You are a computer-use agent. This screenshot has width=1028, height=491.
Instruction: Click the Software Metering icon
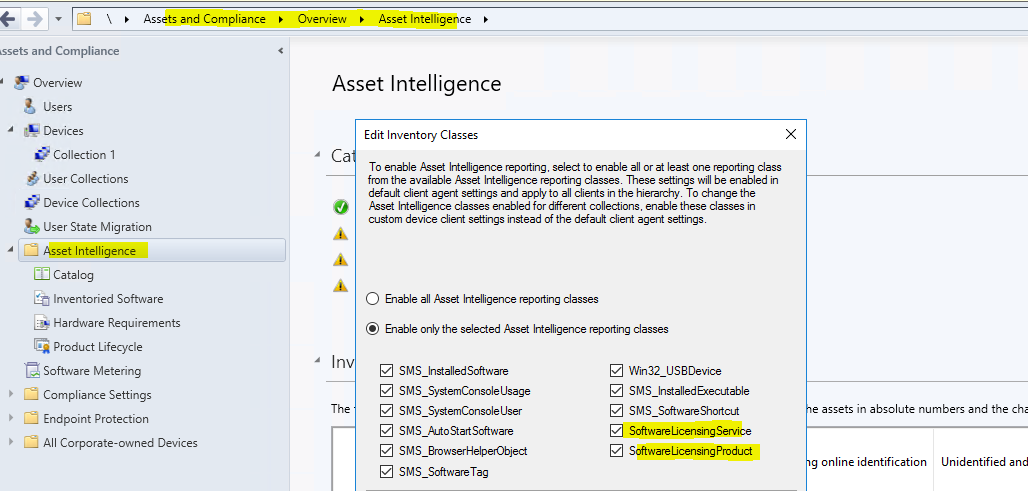pyautogui.click(x=31, y=370)
